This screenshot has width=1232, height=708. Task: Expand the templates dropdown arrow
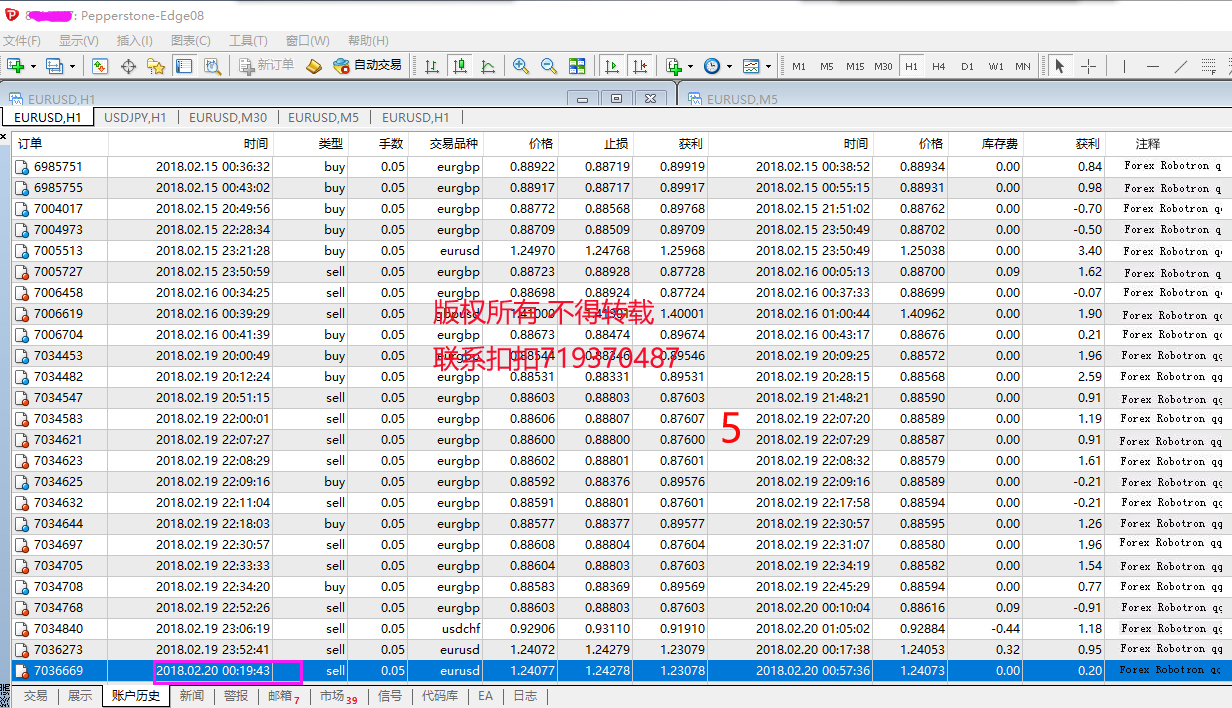coord(768,66)
